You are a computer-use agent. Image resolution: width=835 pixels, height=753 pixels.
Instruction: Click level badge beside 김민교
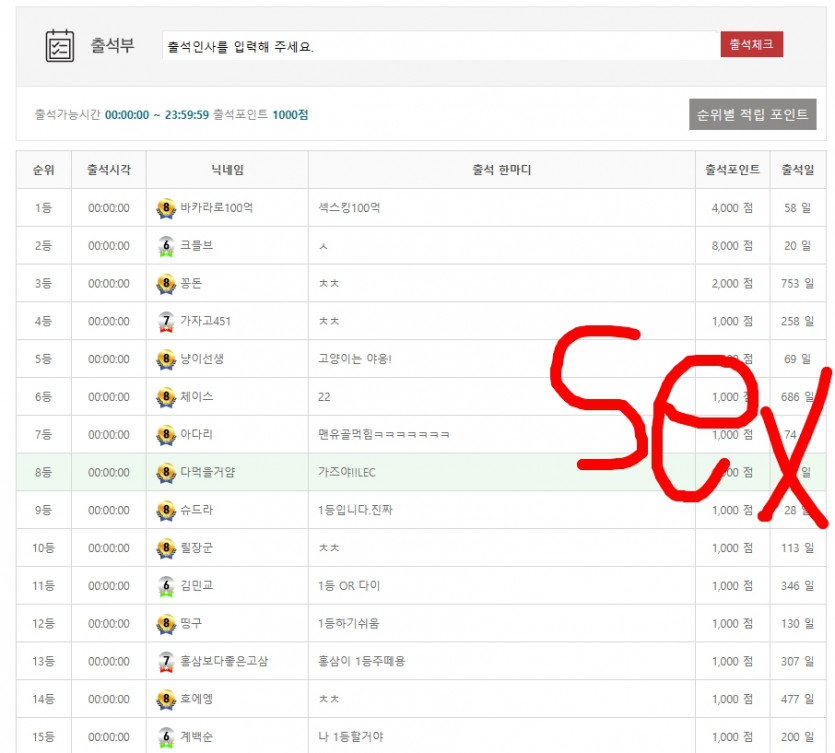(167, 586)
